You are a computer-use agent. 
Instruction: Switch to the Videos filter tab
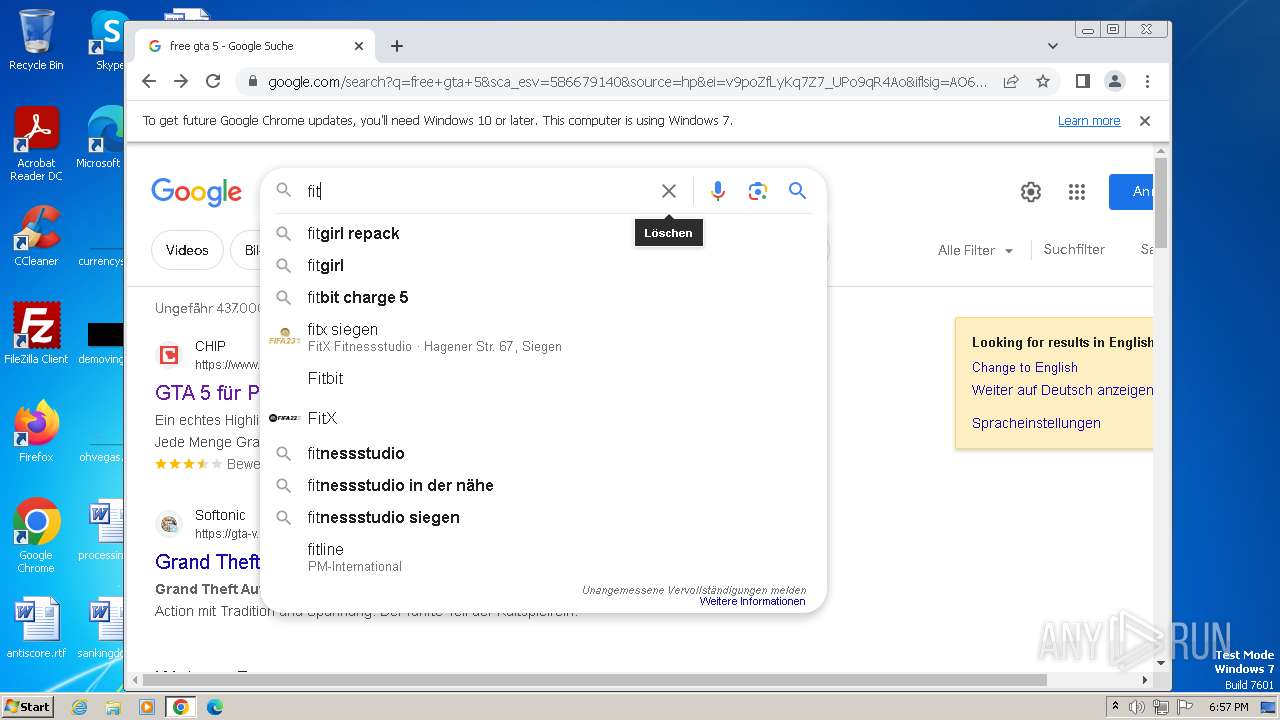click(x=187, y=250)
